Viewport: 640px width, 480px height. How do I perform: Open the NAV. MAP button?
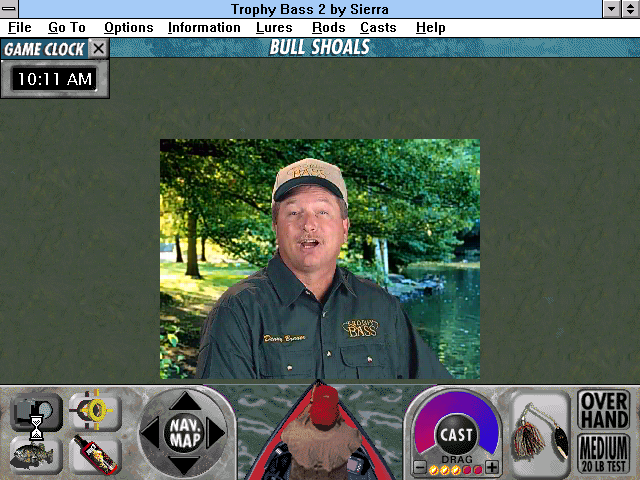[184, 433]
